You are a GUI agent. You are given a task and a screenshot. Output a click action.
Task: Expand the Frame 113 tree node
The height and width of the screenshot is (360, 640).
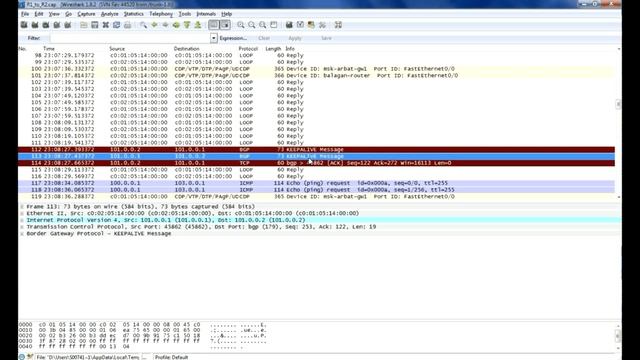(x=22, y=207)
